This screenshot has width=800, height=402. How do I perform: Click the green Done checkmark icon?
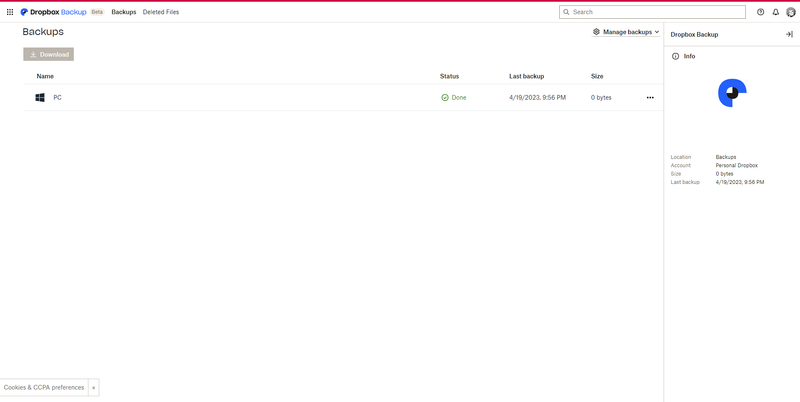pos(445,97)
